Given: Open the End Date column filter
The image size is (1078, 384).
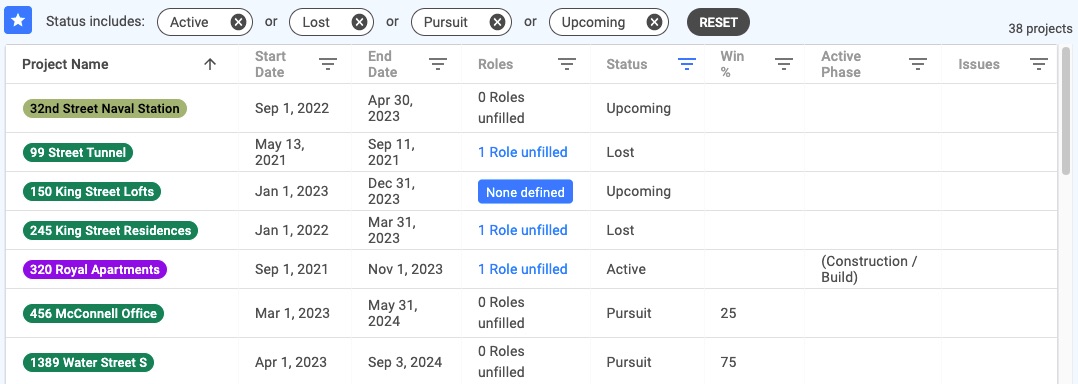Looking at the screenshot, I should (x=438, y=64).
